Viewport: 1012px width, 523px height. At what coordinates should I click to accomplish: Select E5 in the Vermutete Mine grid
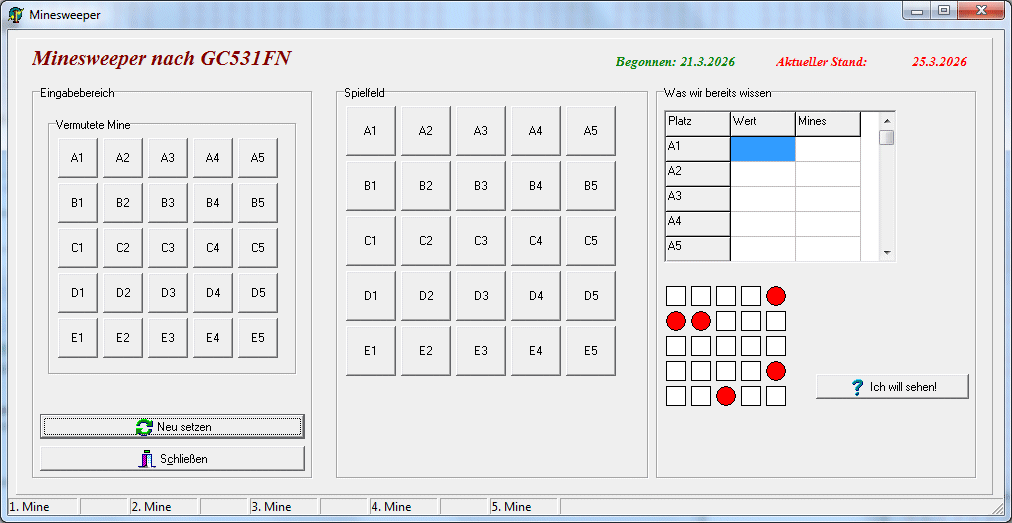[257, 338]
